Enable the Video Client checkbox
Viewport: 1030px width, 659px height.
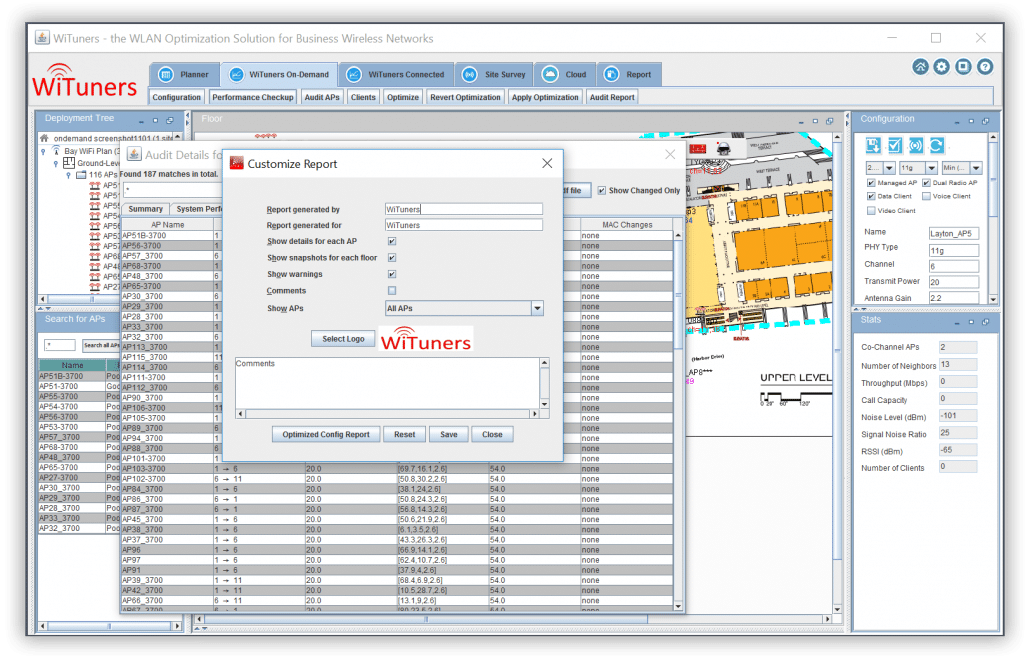[x=871, y=211]
